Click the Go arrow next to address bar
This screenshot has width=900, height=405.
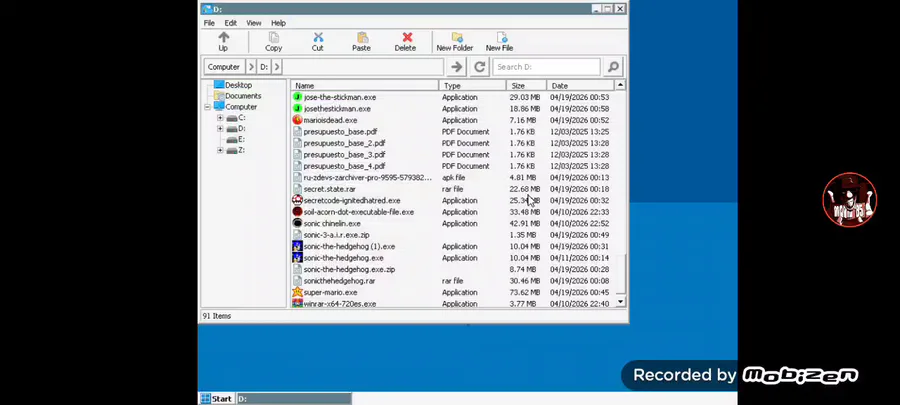click(x=456, y=67)
